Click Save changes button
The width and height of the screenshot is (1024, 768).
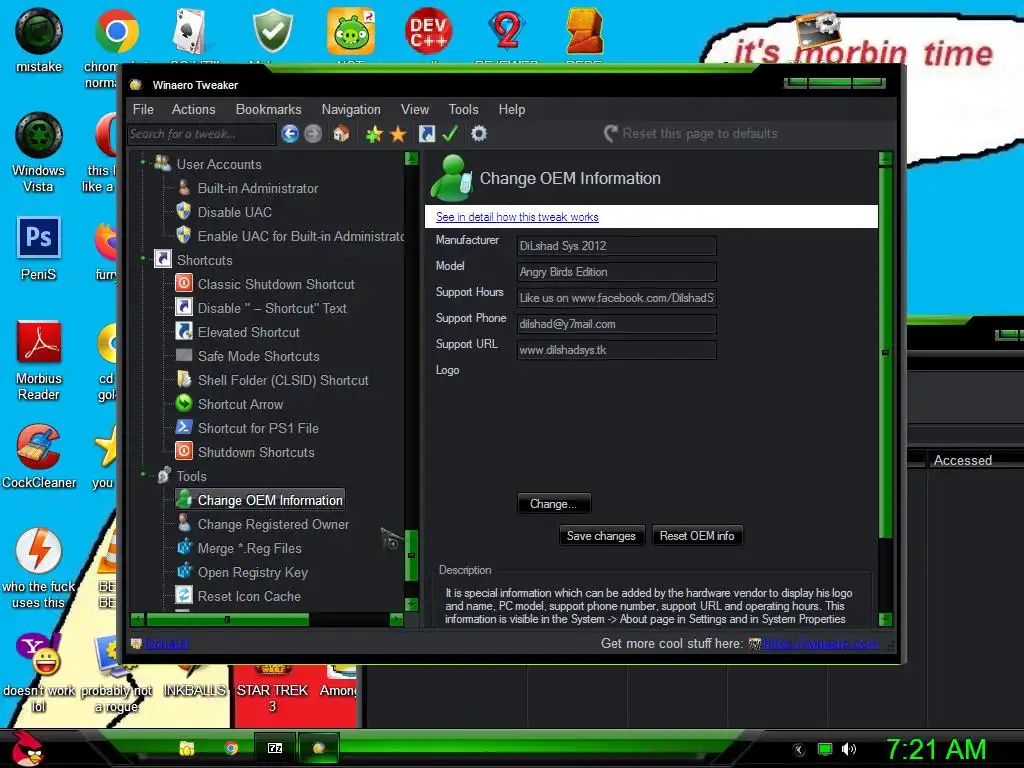601,536
